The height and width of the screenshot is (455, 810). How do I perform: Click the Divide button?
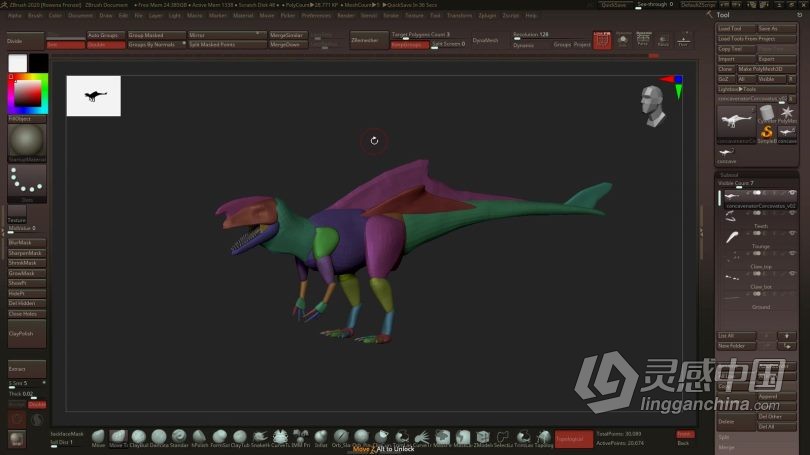pos(26,41)
